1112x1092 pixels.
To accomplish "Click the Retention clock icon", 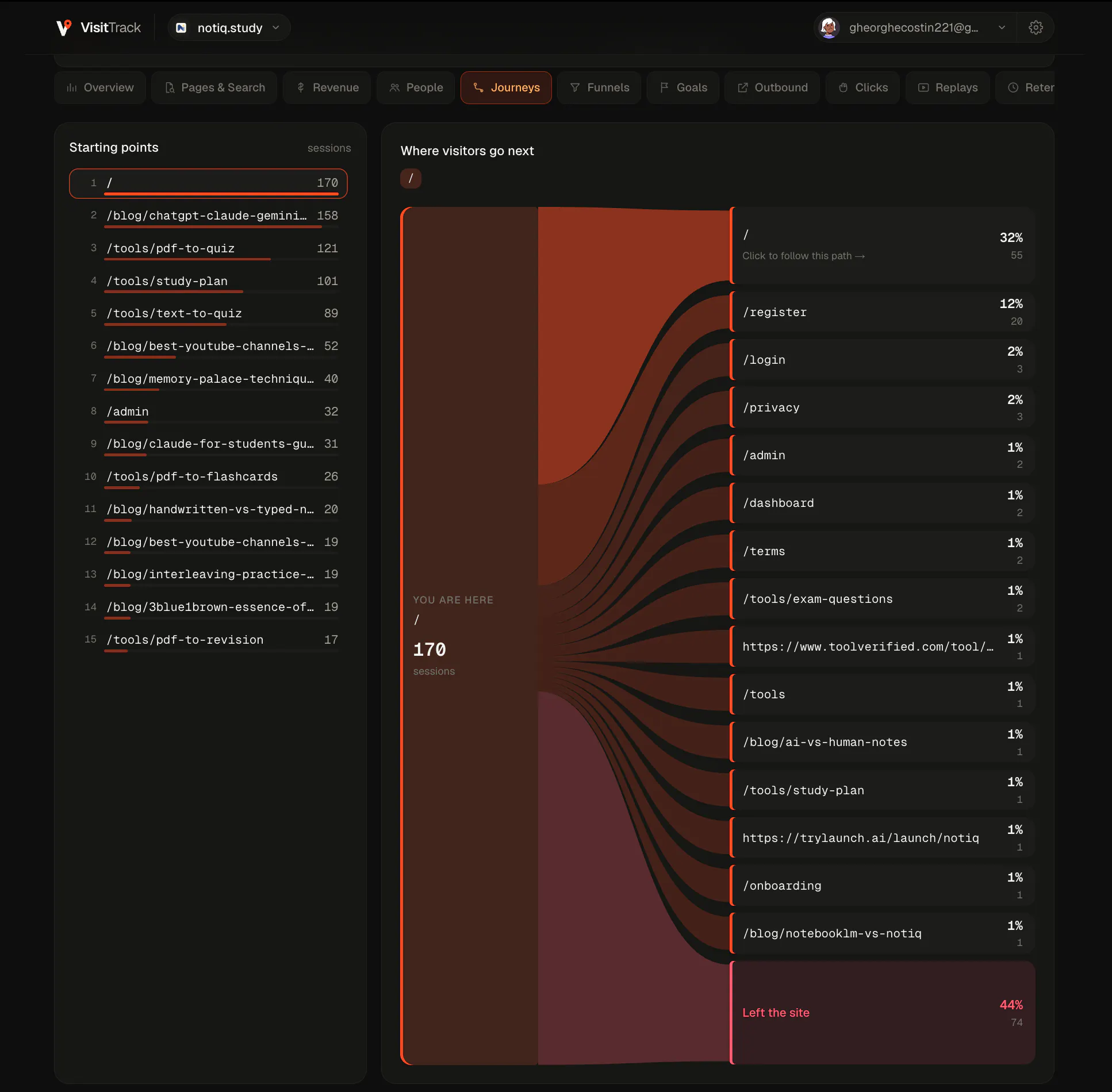I will [1013, 87].
